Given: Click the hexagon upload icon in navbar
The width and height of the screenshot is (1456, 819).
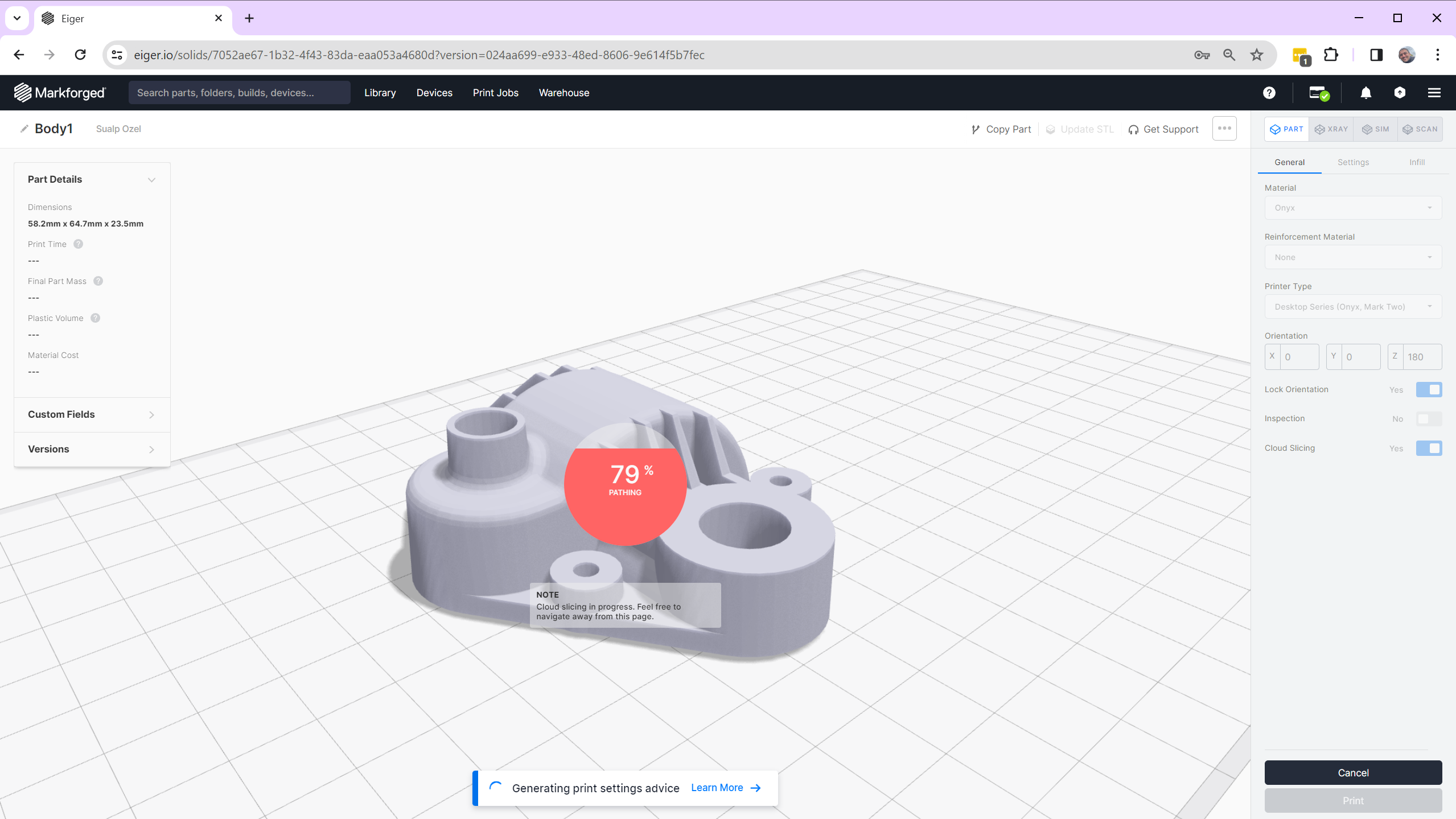Looking at the screenshot, I should pyautogui.click(x=1400, y=93).
